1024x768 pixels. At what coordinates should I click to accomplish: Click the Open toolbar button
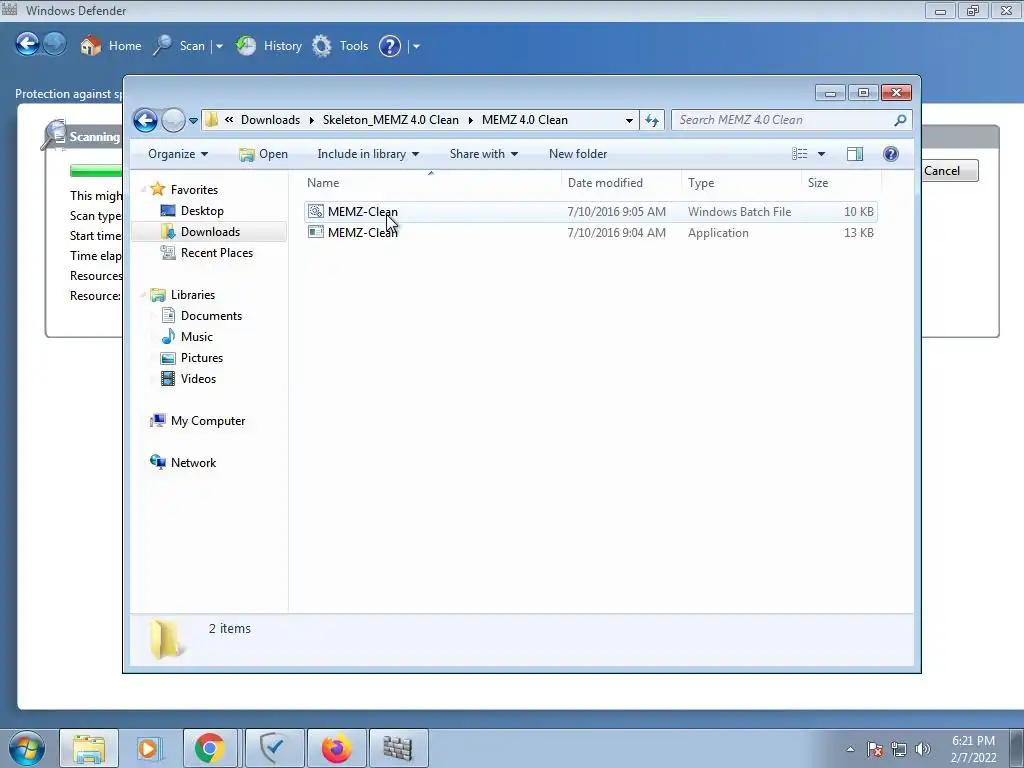tap(263, 154)
